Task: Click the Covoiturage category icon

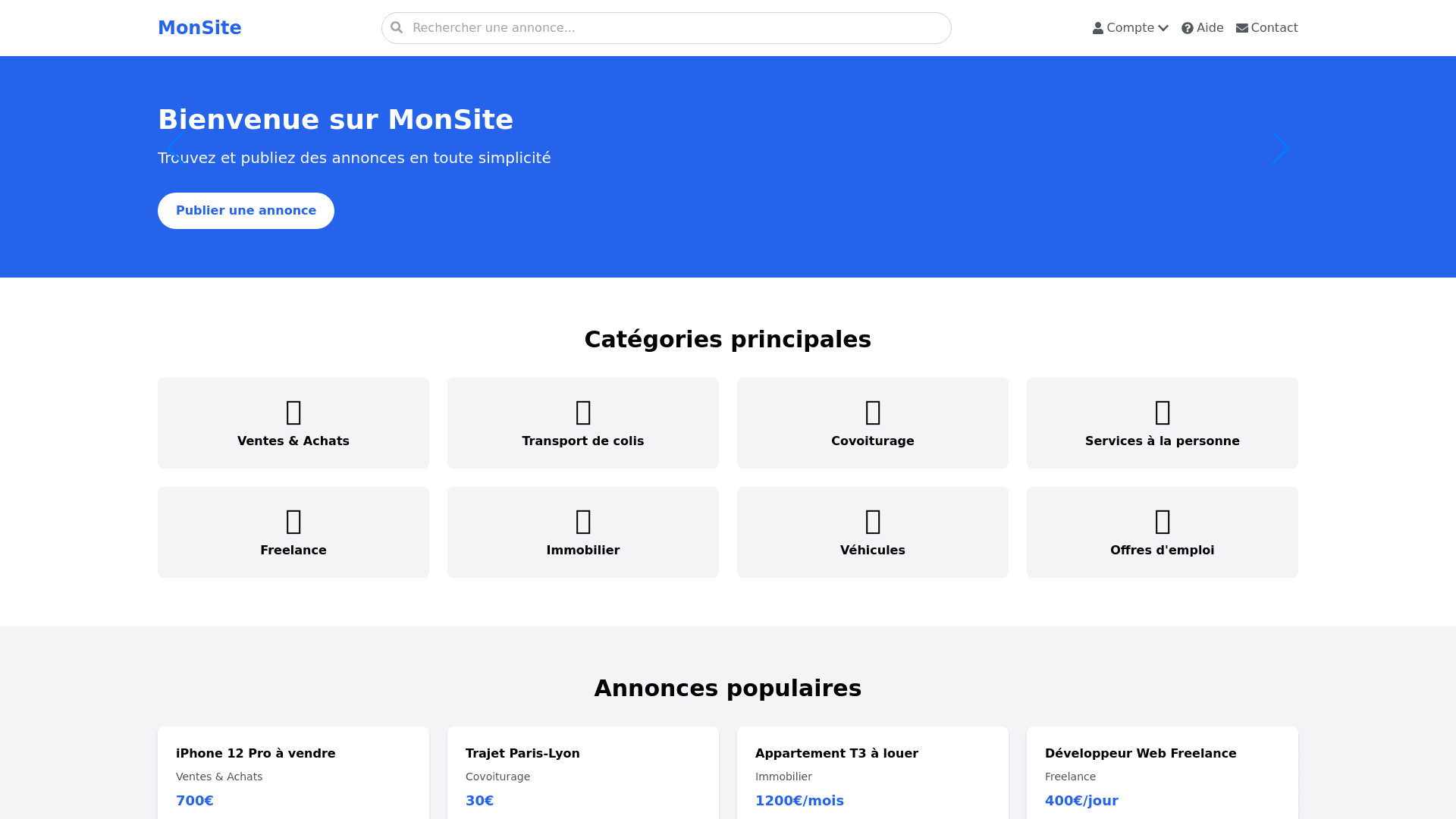Action: (x=873, y=413)
